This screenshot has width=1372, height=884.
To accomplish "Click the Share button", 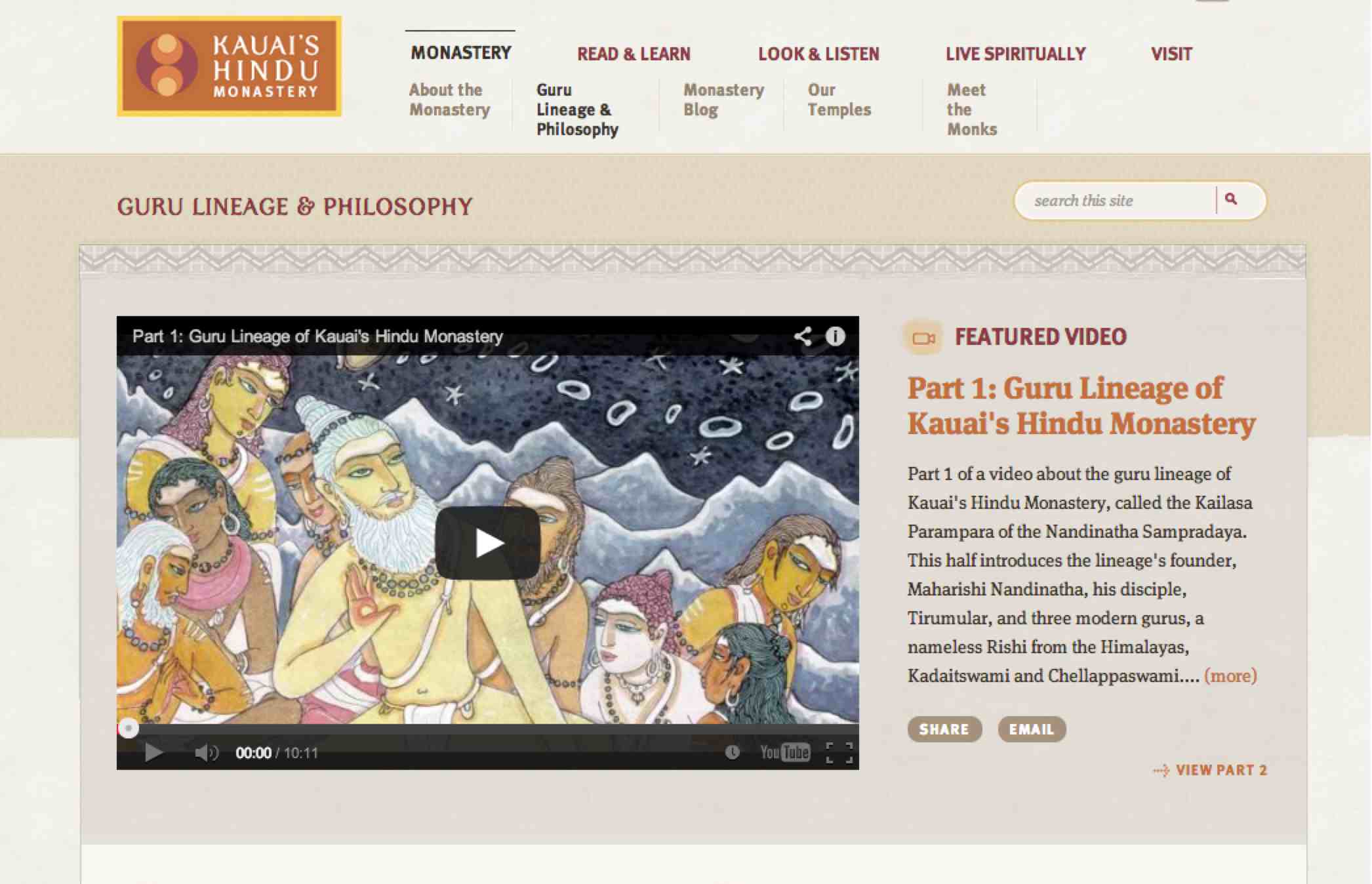I will pos(944,729).
